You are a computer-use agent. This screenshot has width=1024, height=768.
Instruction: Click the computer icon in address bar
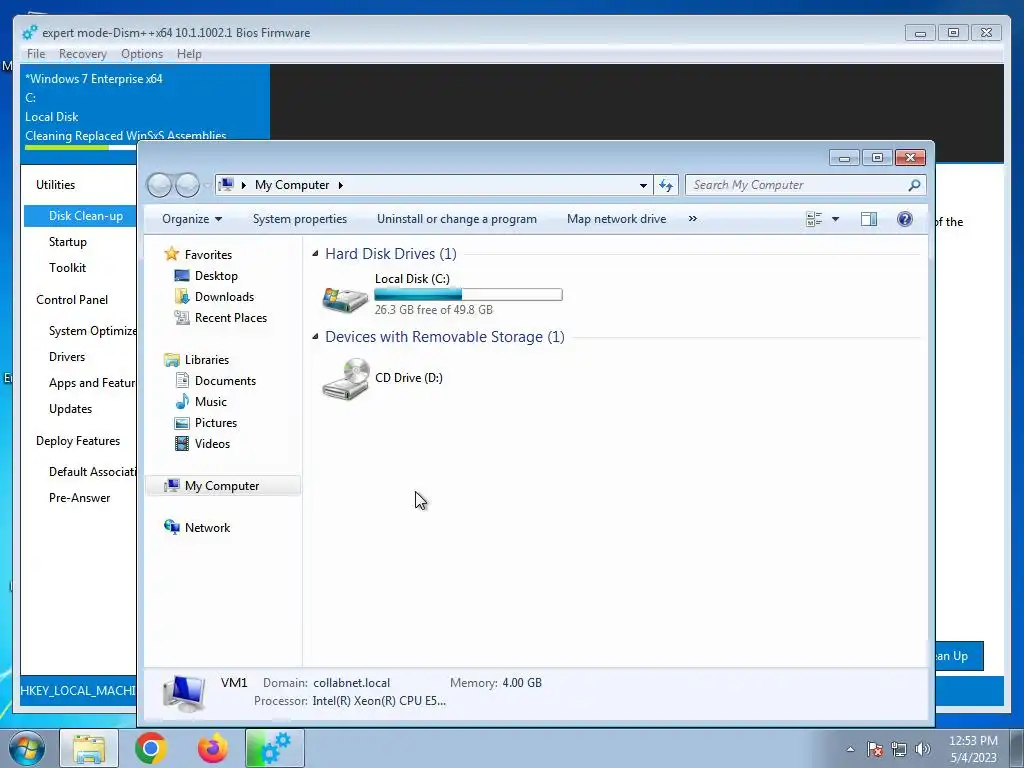coord(226,185)
